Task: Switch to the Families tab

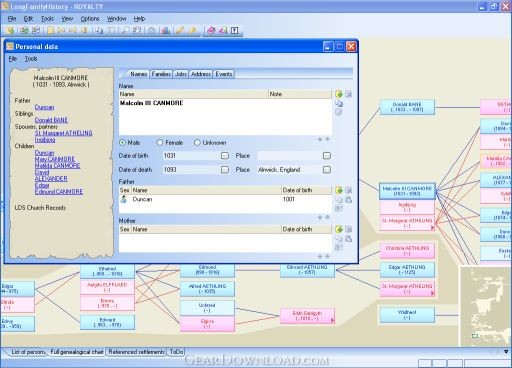Action: pos(161,74)
